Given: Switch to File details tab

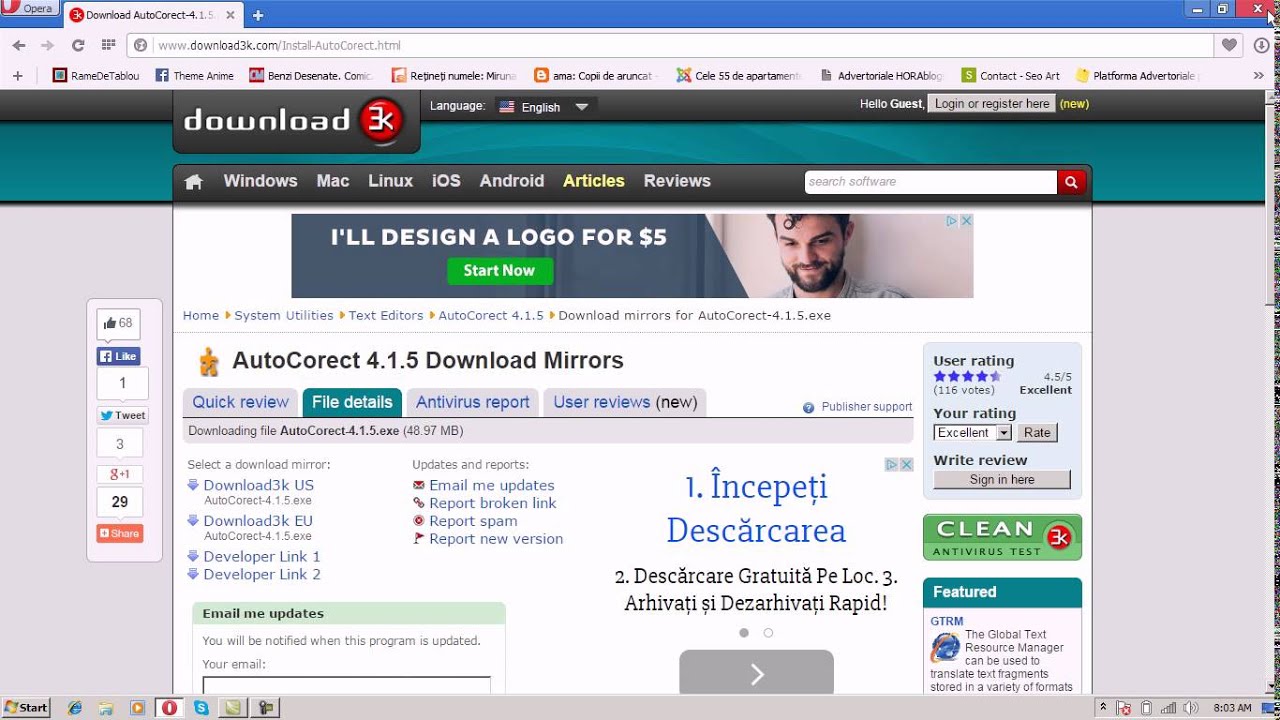Looking at the screenshot, I should (x=352, y=402).
